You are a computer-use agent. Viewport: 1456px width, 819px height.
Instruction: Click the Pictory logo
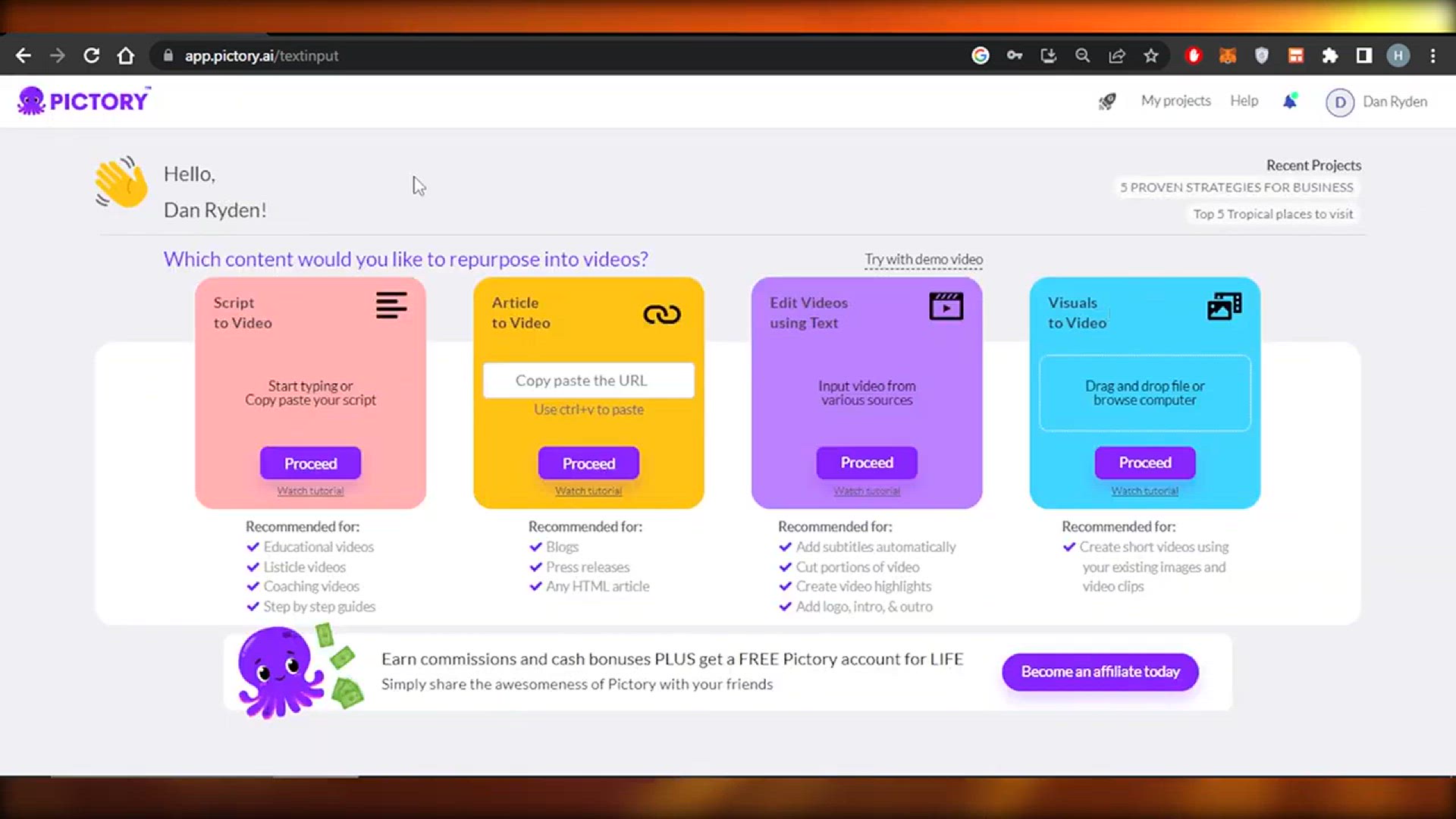point(83,100)
